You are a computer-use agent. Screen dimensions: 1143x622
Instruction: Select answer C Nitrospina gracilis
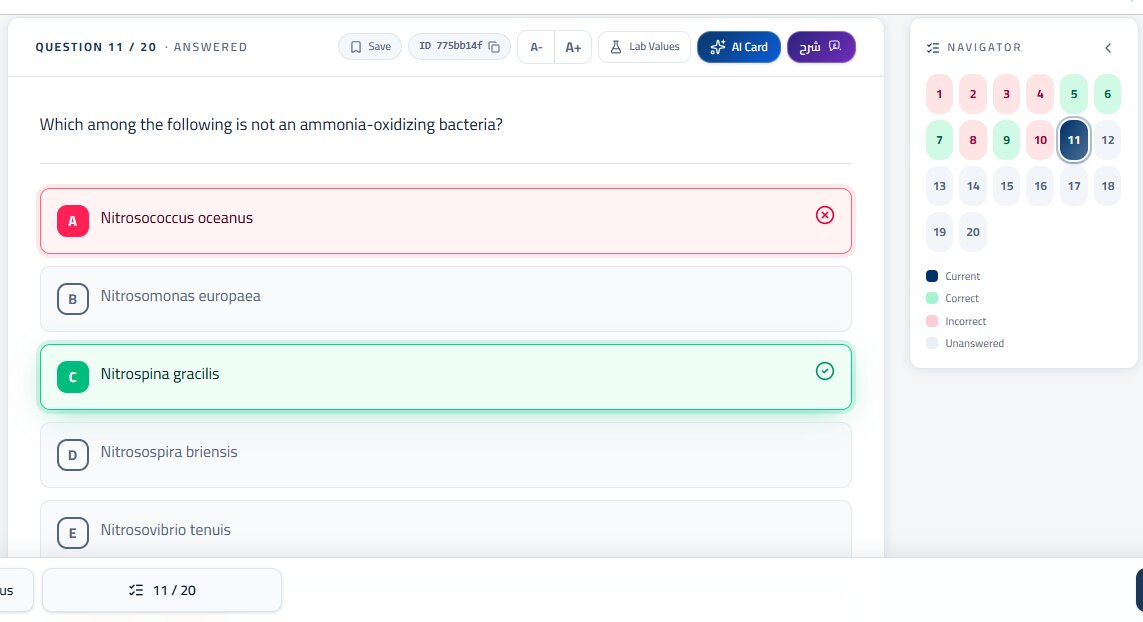[x=445, y=377]
